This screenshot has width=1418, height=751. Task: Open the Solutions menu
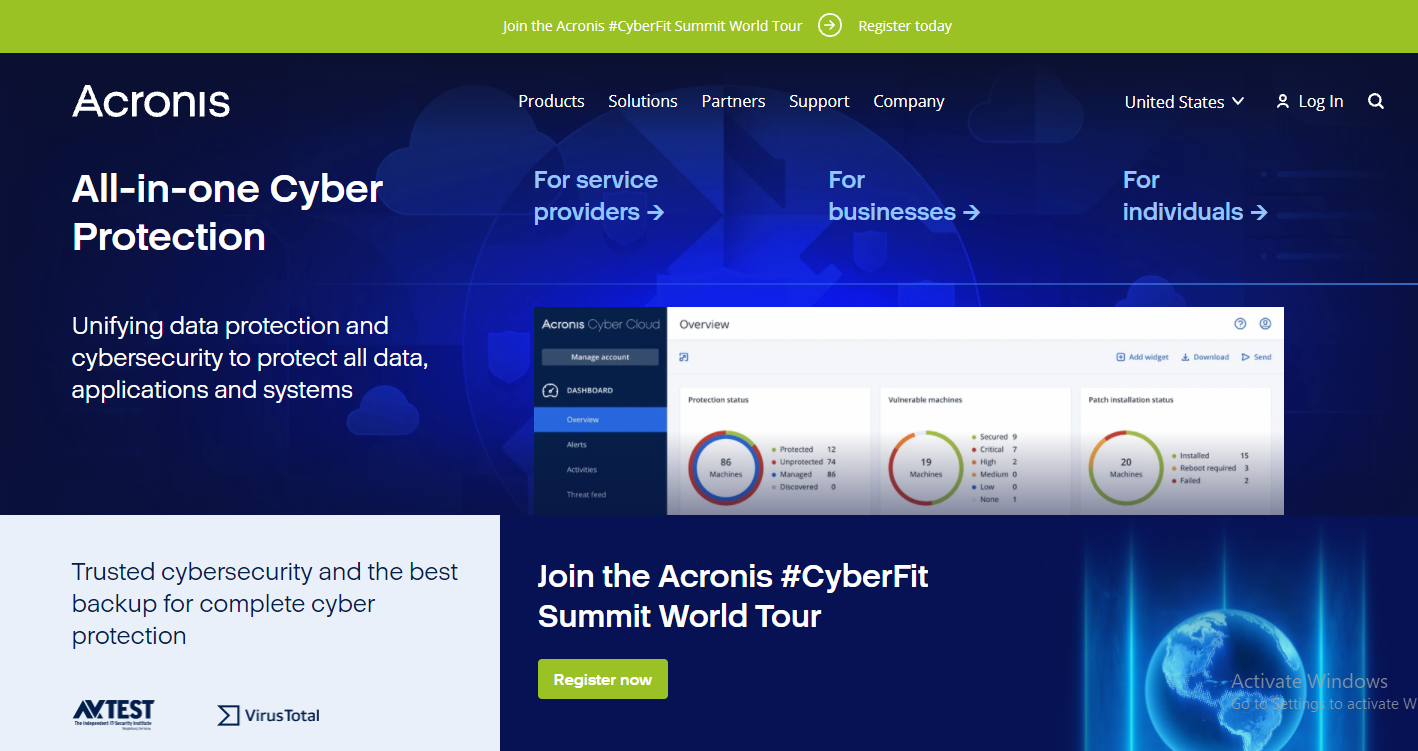click(643, 101)
